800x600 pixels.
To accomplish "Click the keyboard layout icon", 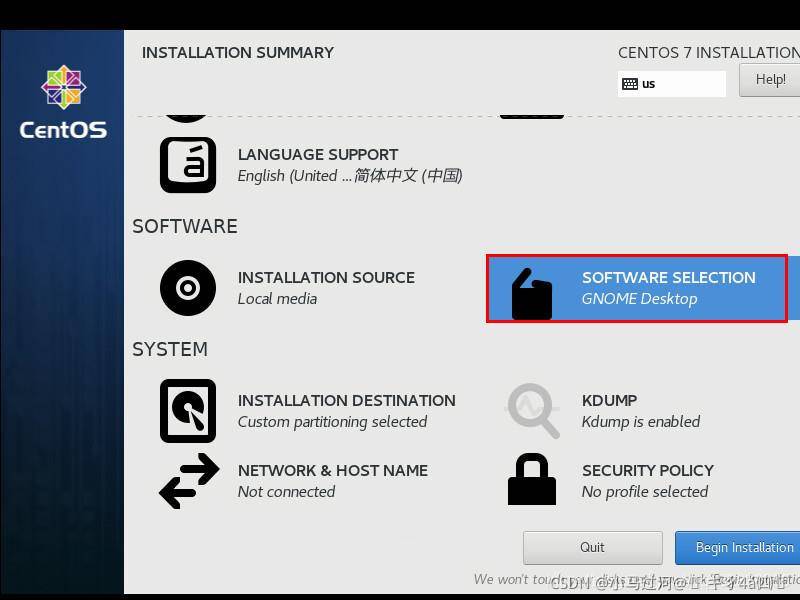I will point(630,84).
